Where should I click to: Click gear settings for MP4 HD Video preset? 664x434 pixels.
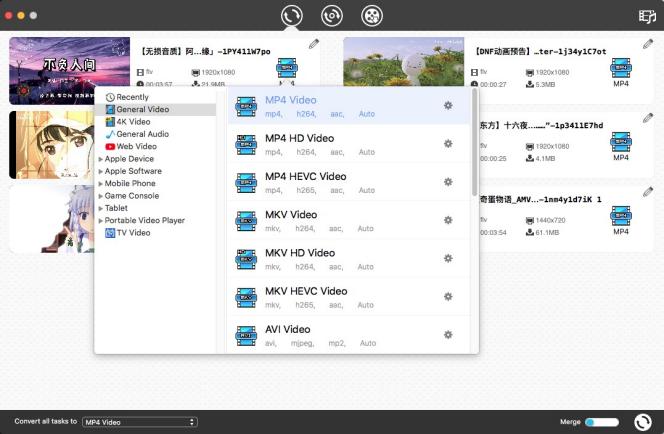[x=448, y=144]
